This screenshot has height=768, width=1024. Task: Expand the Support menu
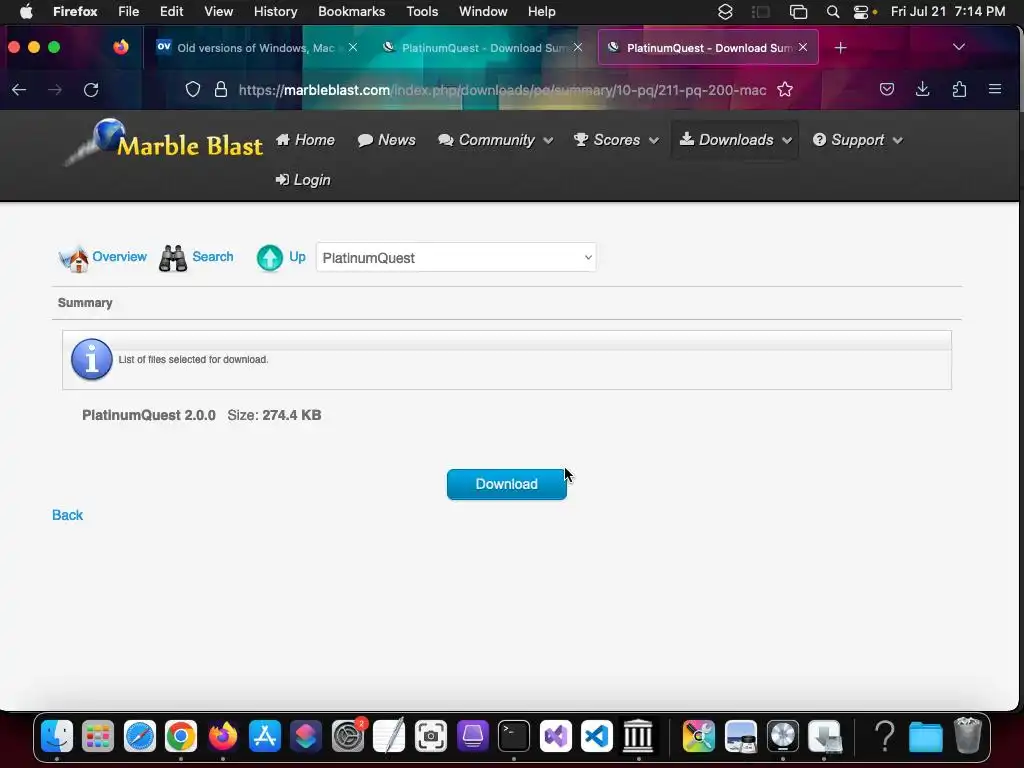coord(857,140)
